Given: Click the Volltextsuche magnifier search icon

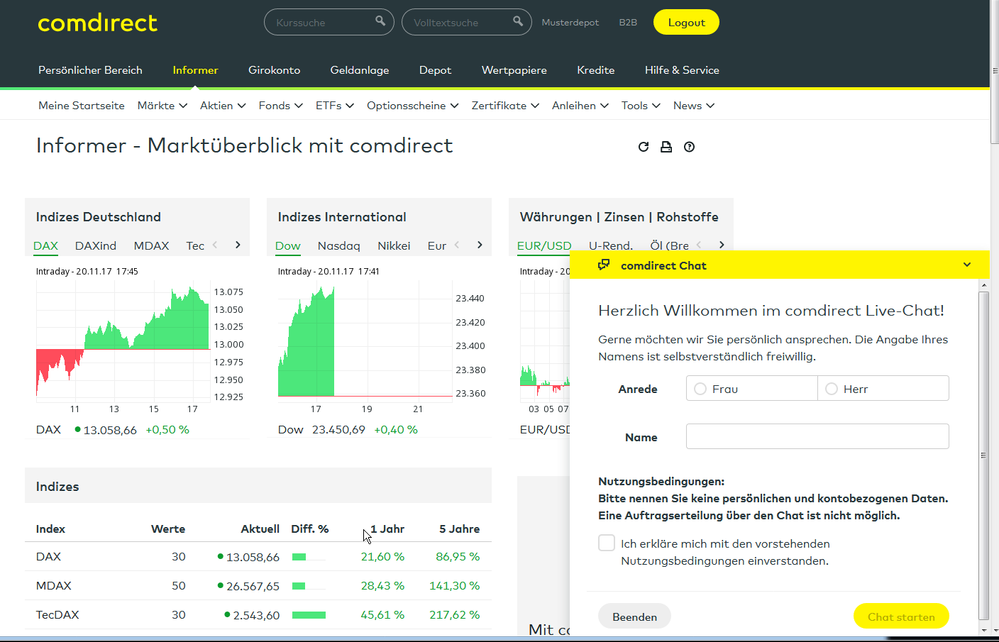Looking at the screenshot, I should pos(518,21).
